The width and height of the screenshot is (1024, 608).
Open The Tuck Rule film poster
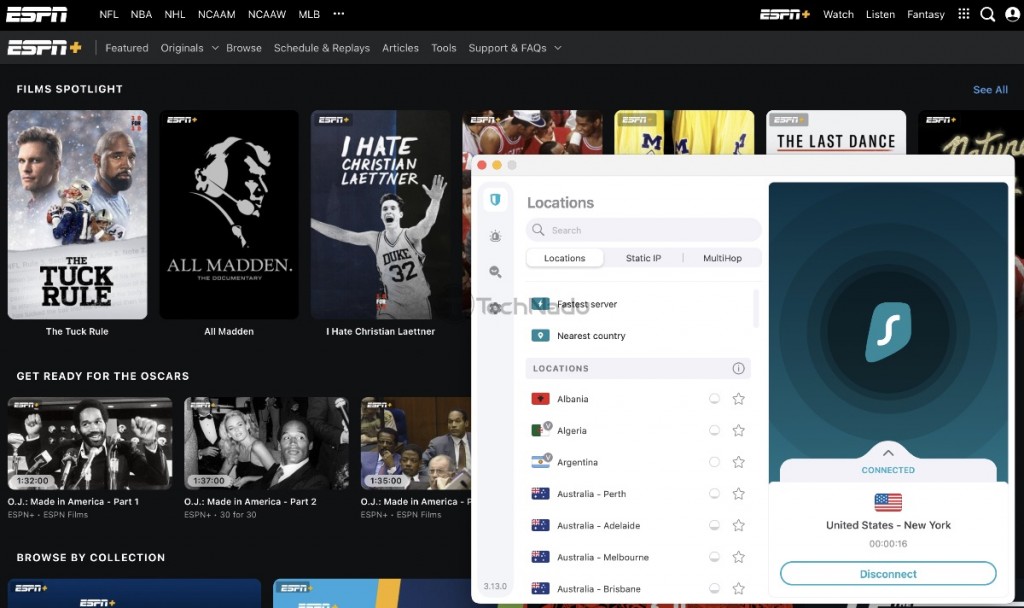tap(77, 214)
